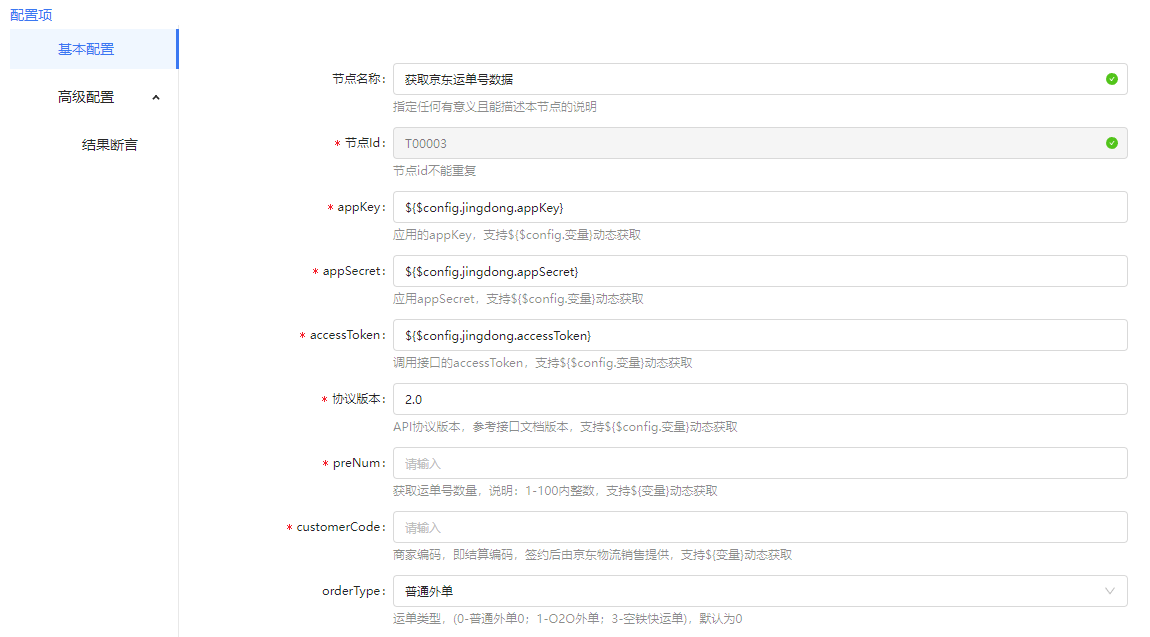The height and width of the screenshot is (637, 1150).
Task: Open the 结果断言 submenu item
Action: (109, 145)
